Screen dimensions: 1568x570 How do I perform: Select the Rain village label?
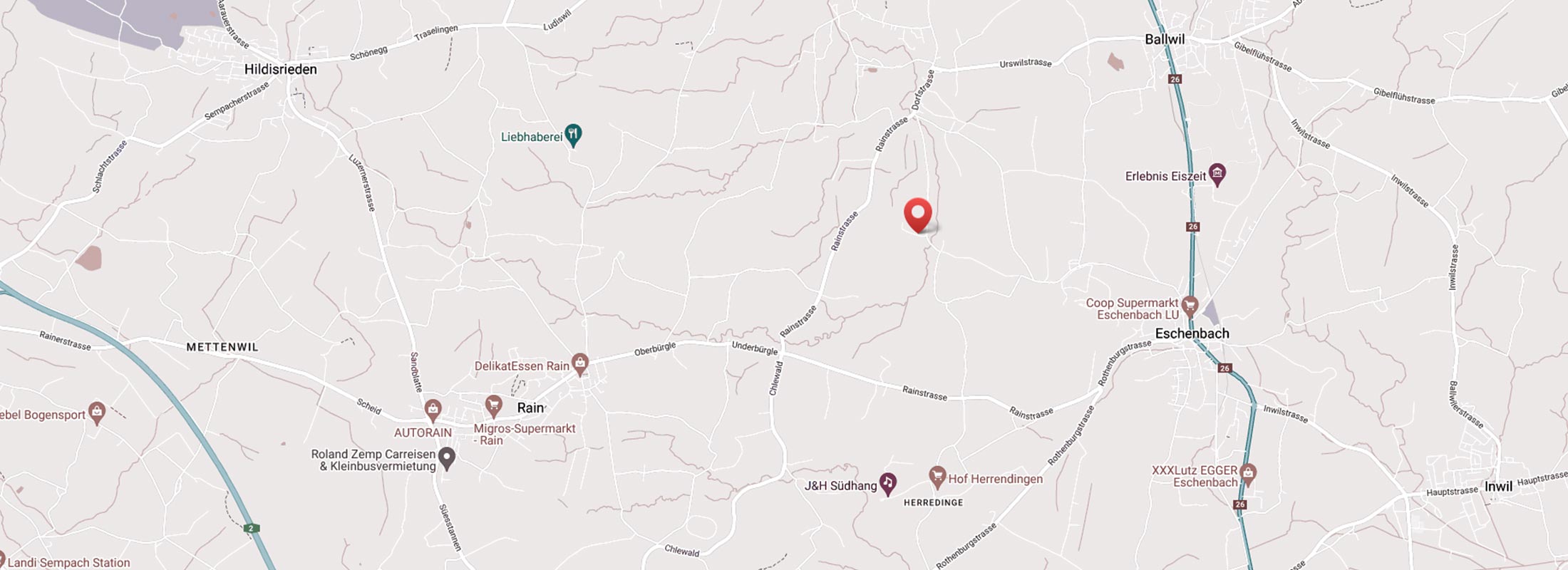530,408
